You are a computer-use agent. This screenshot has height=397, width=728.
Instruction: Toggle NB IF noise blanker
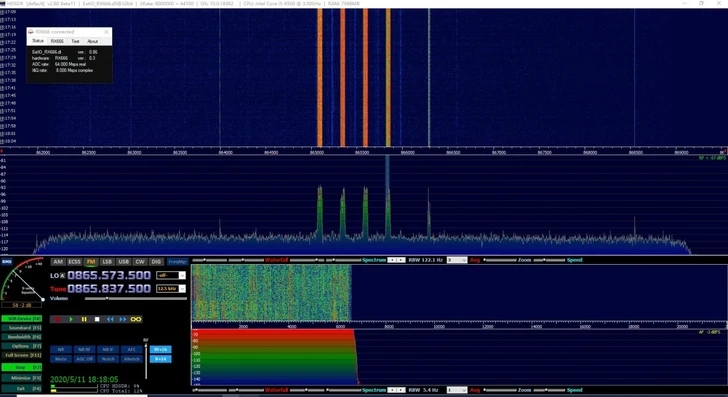point(108,349)
